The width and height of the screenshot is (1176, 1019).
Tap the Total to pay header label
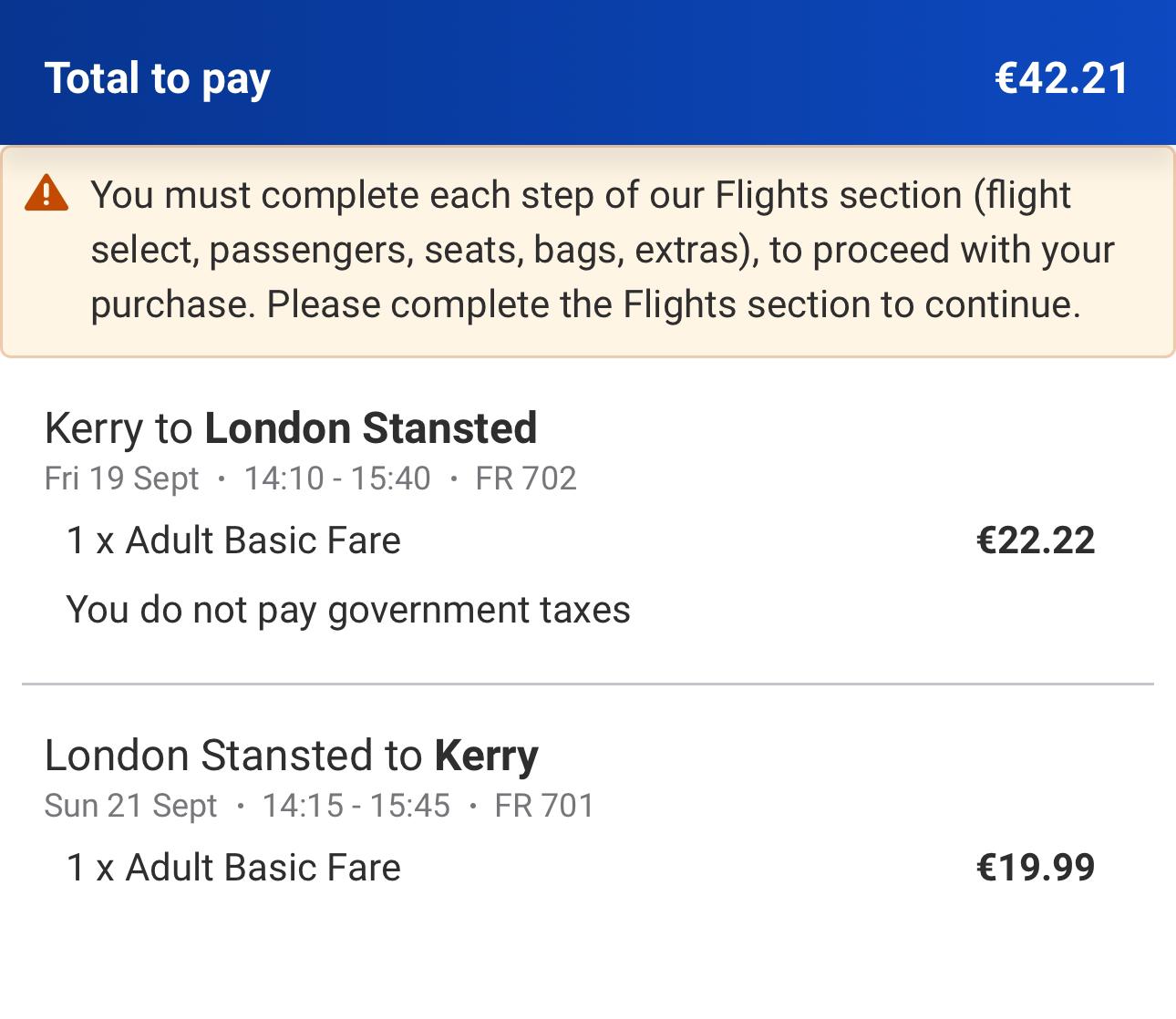158,78
